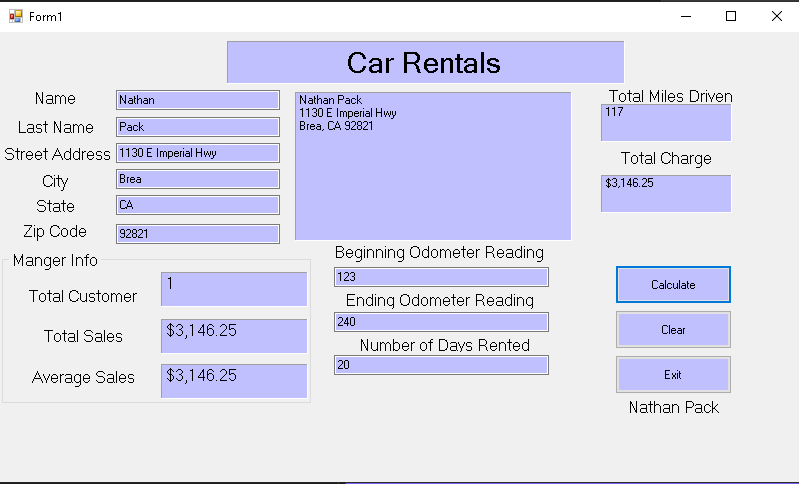Viewport: 799px width, 484px height.
Task: Select the Last Name input box
Action: click(197, 127)
